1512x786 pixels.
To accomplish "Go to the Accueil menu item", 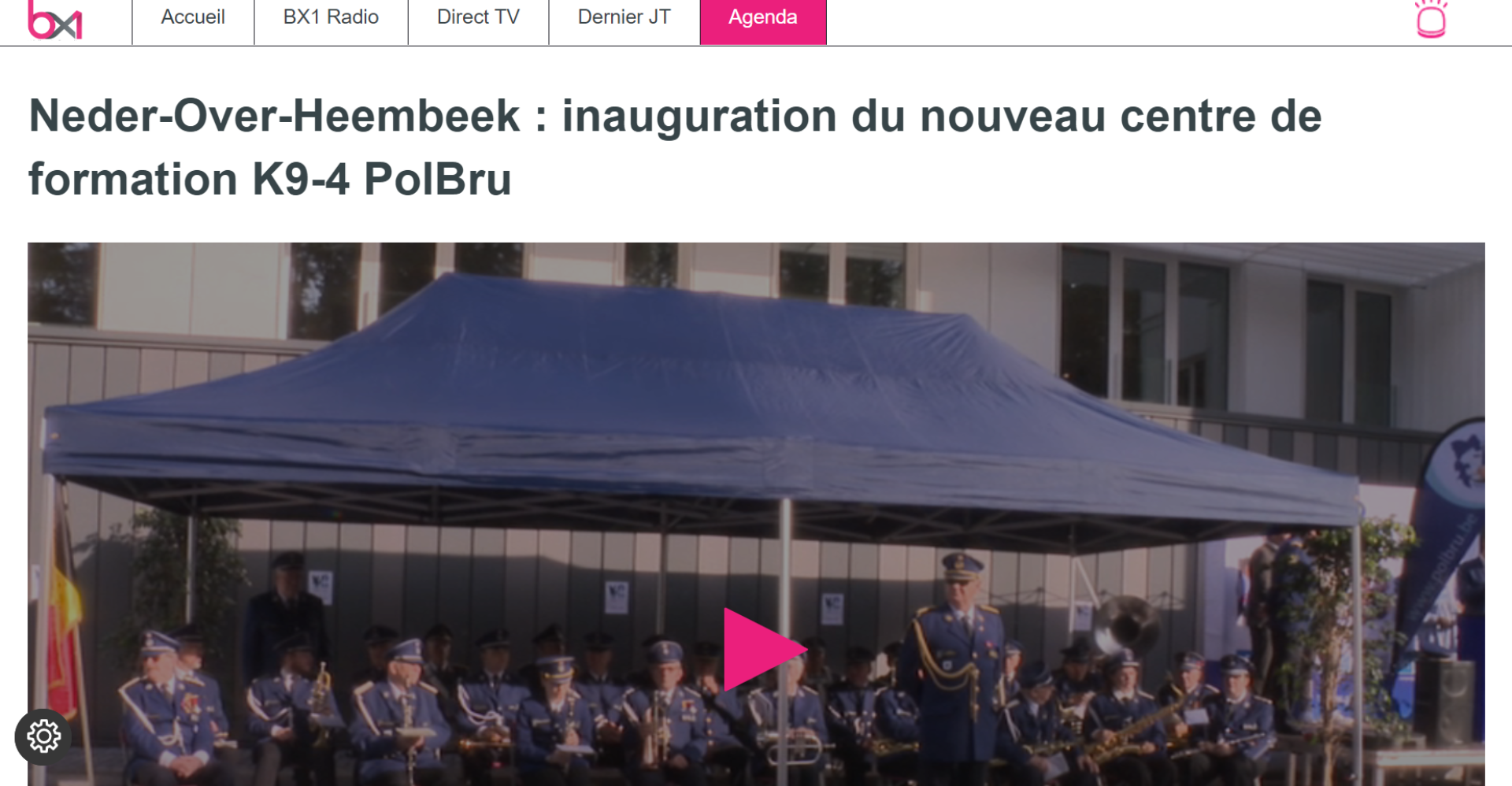I will [193, 17].
